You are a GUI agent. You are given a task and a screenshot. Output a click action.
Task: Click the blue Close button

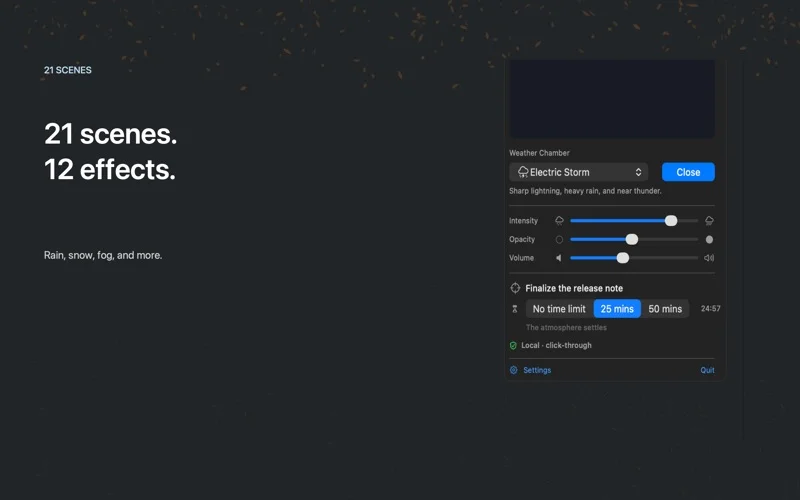pyautogui.click(x=688, y=172)
